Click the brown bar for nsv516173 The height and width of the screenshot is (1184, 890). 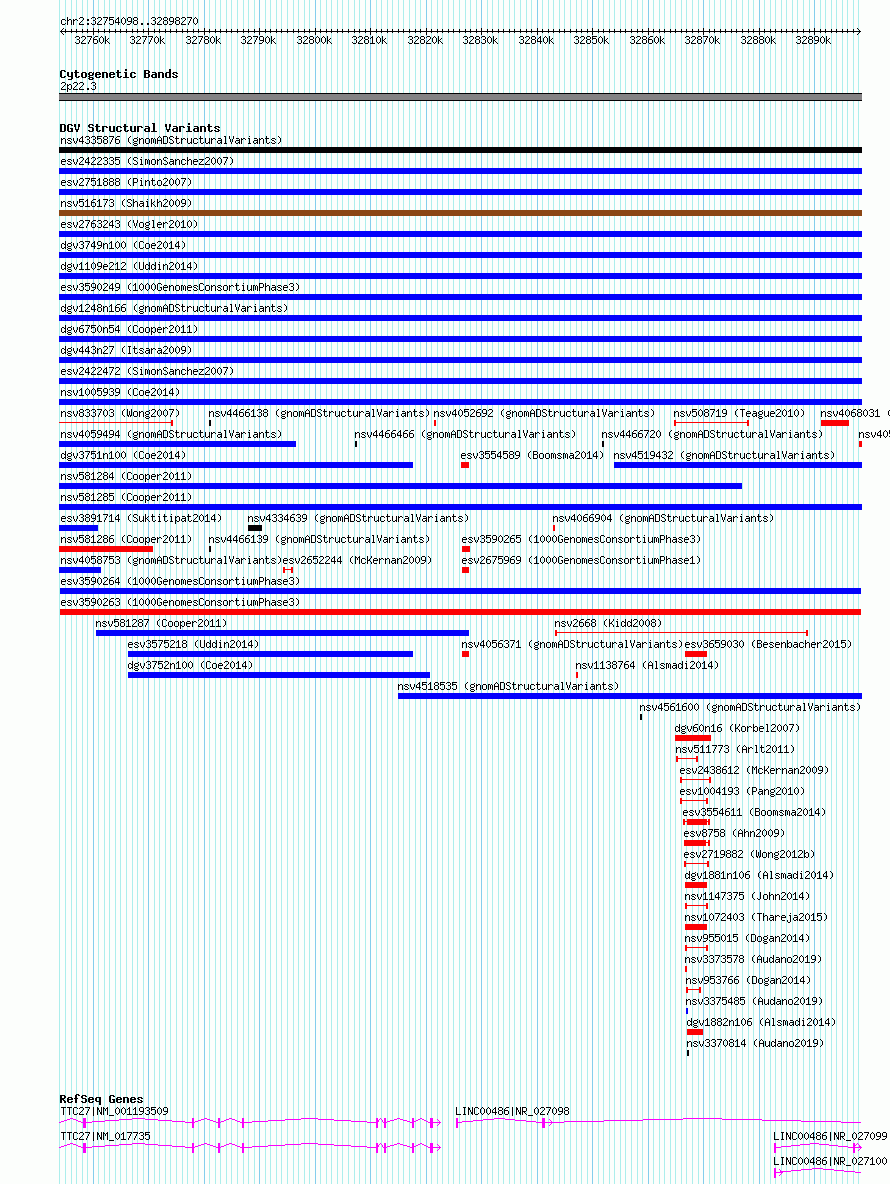click(460, 213)
